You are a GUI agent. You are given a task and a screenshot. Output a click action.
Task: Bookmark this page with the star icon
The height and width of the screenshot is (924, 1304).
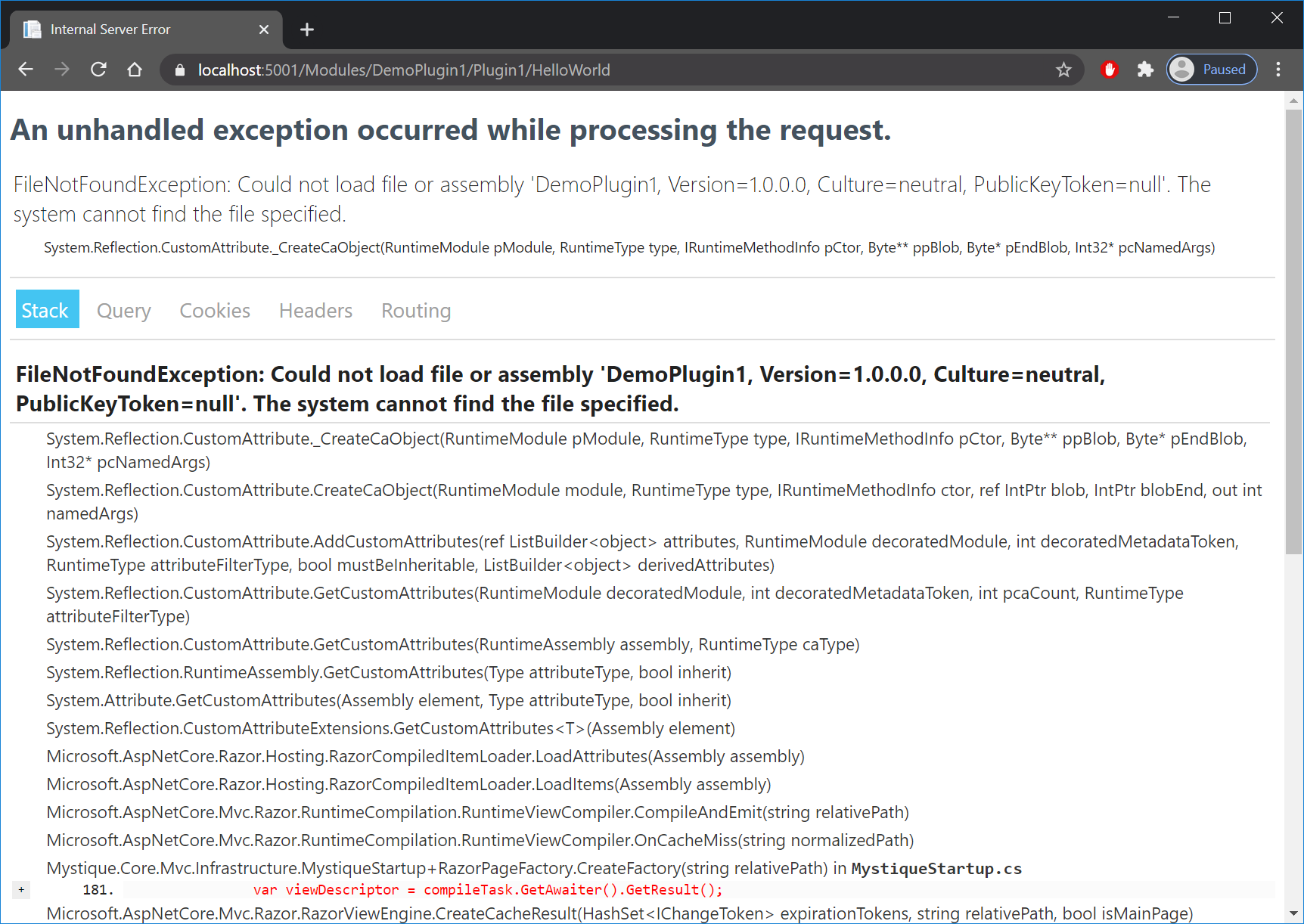[x=1063, y=70]
